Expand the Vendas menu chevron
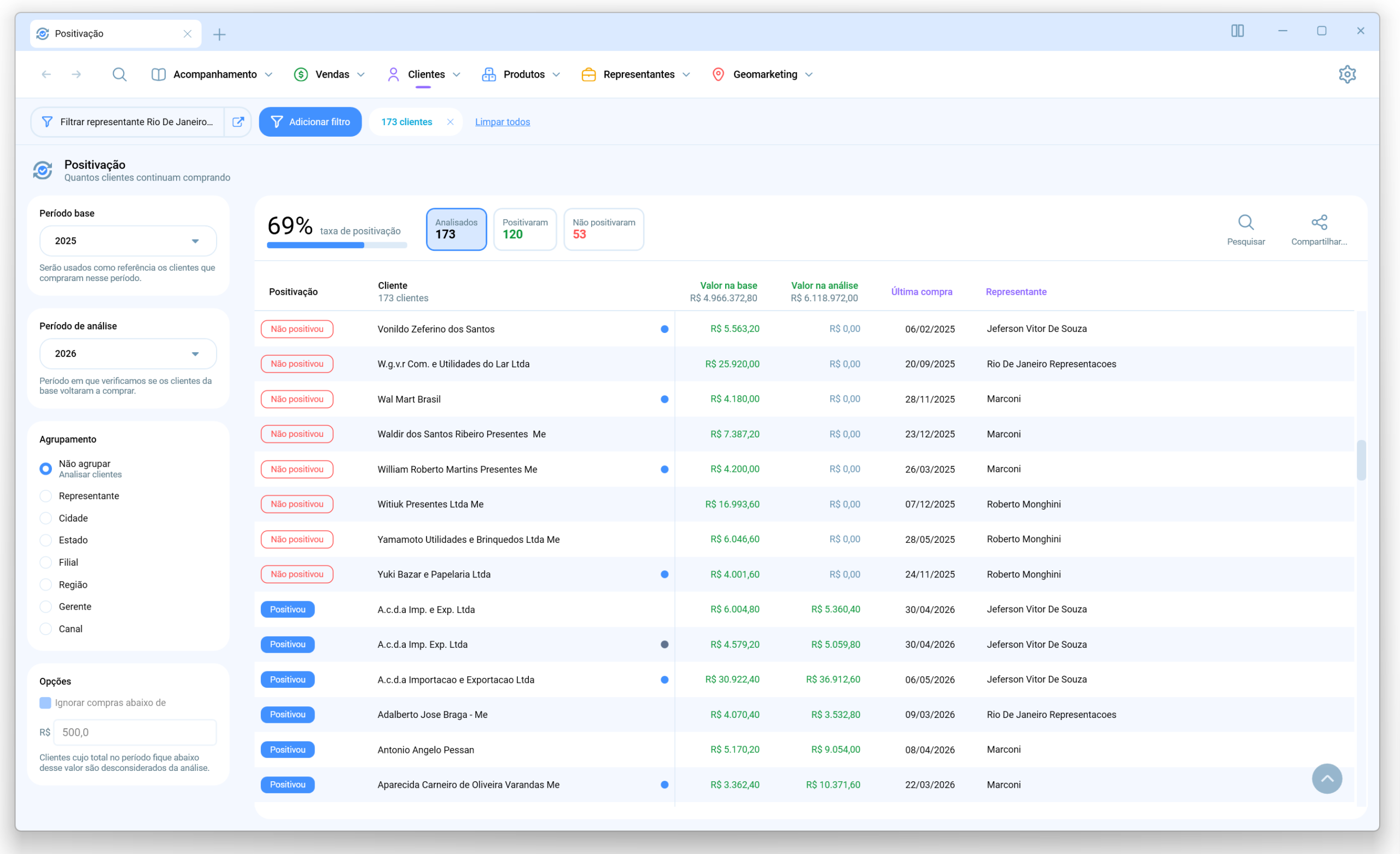Viewport: 1400px width, 854px height. (x=361, y=74)
